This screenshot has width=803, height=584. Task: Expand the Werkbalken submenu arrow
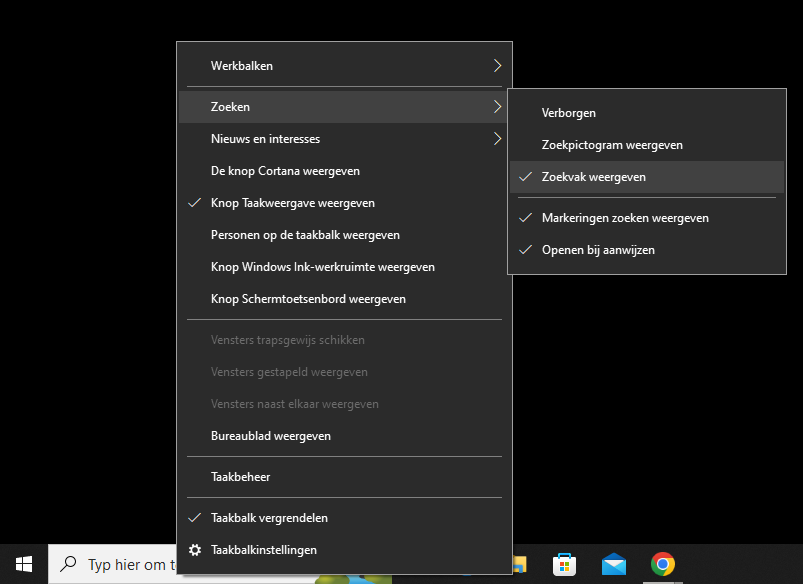(x=497, y=66)
